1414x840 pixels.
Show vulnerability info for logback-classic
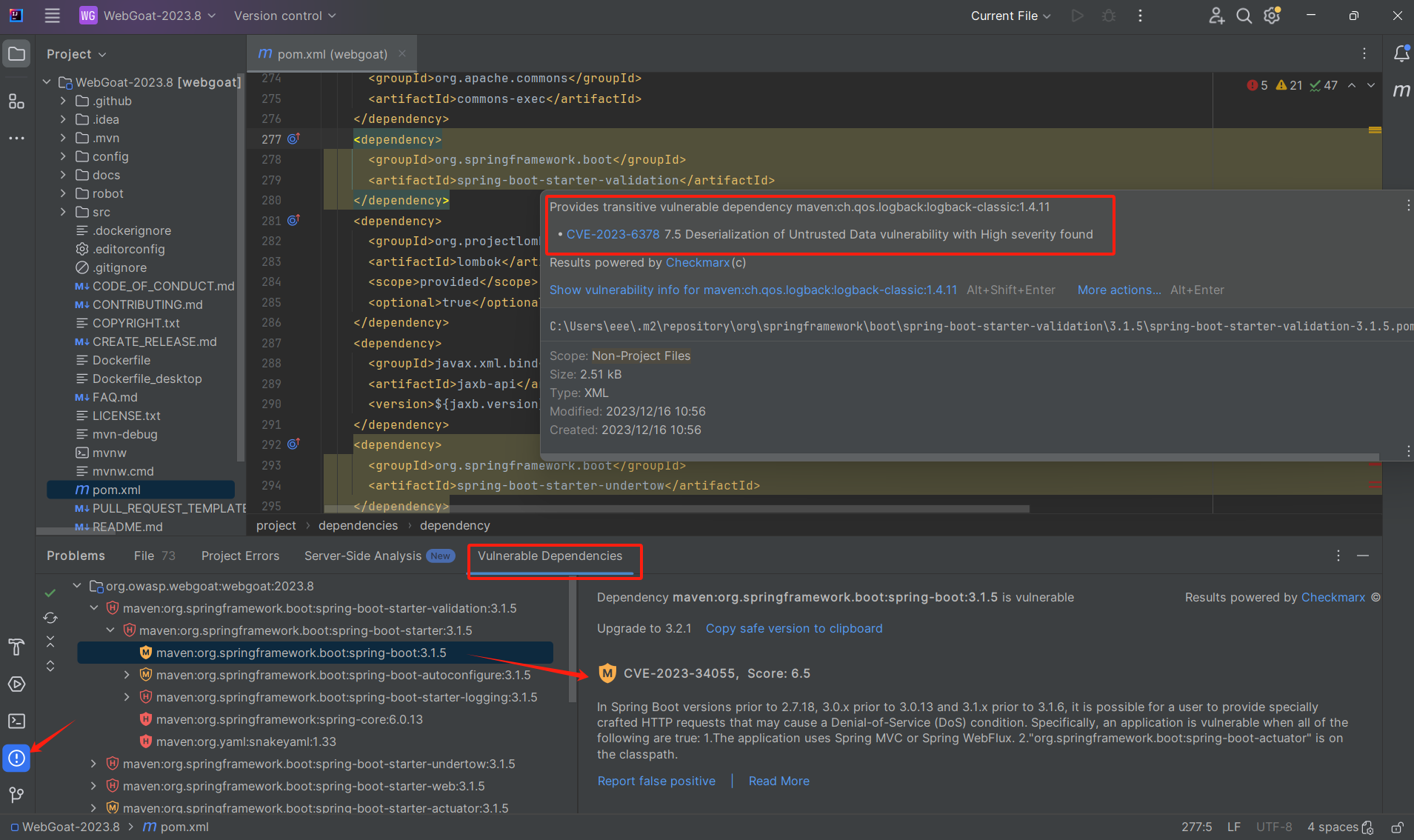click(x=753, y=290)
